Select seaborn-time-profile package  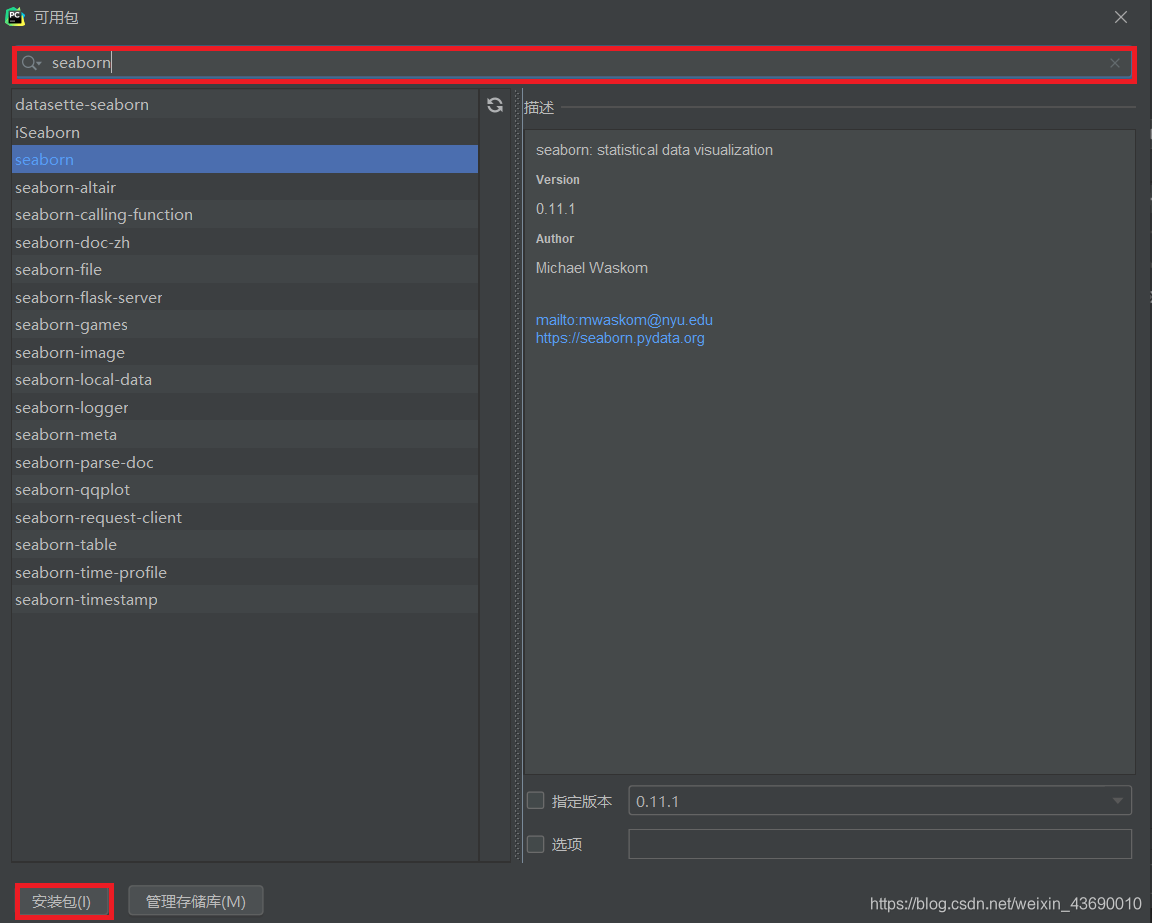[x=245, y=572]
